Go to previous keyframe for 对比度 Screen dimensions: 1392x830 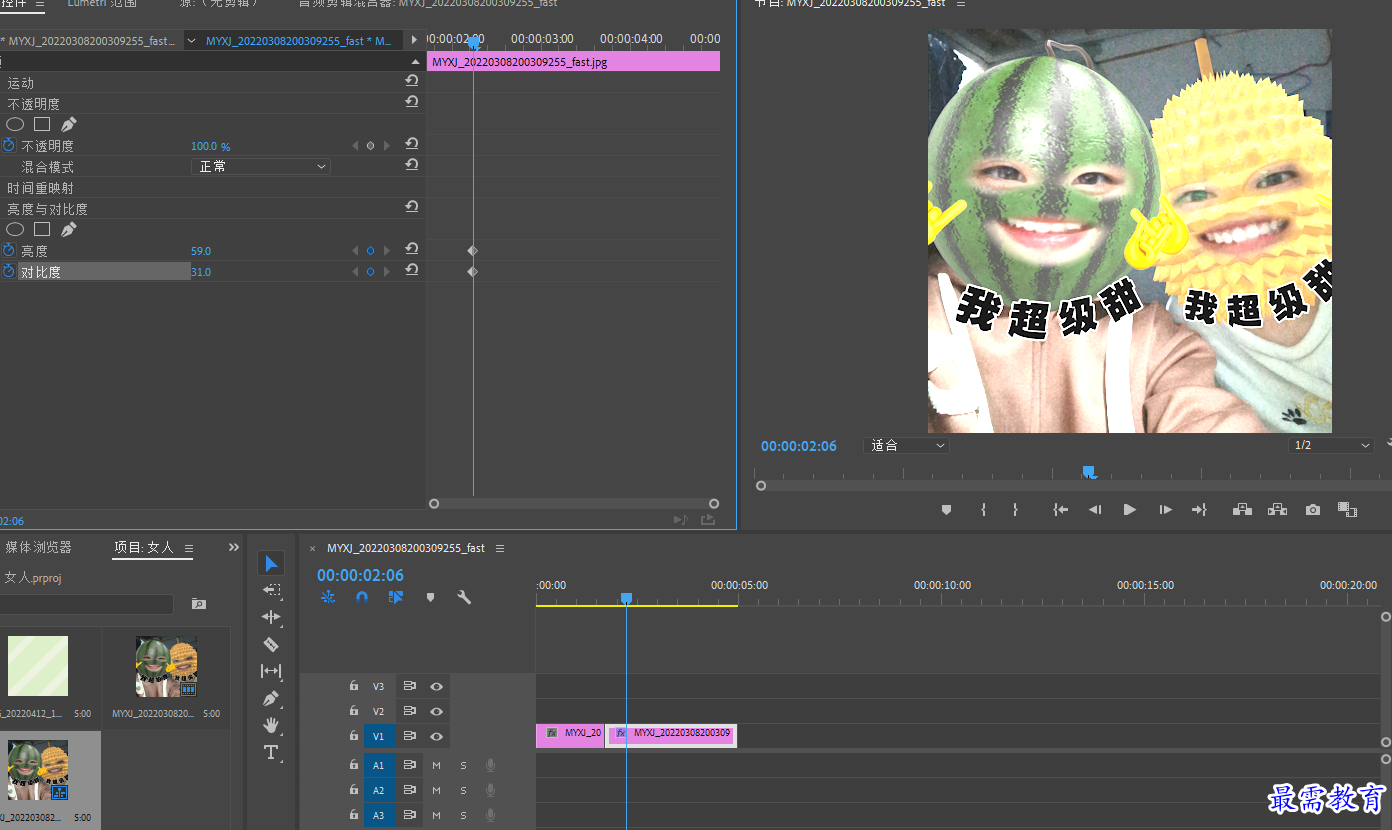(354, 272)
